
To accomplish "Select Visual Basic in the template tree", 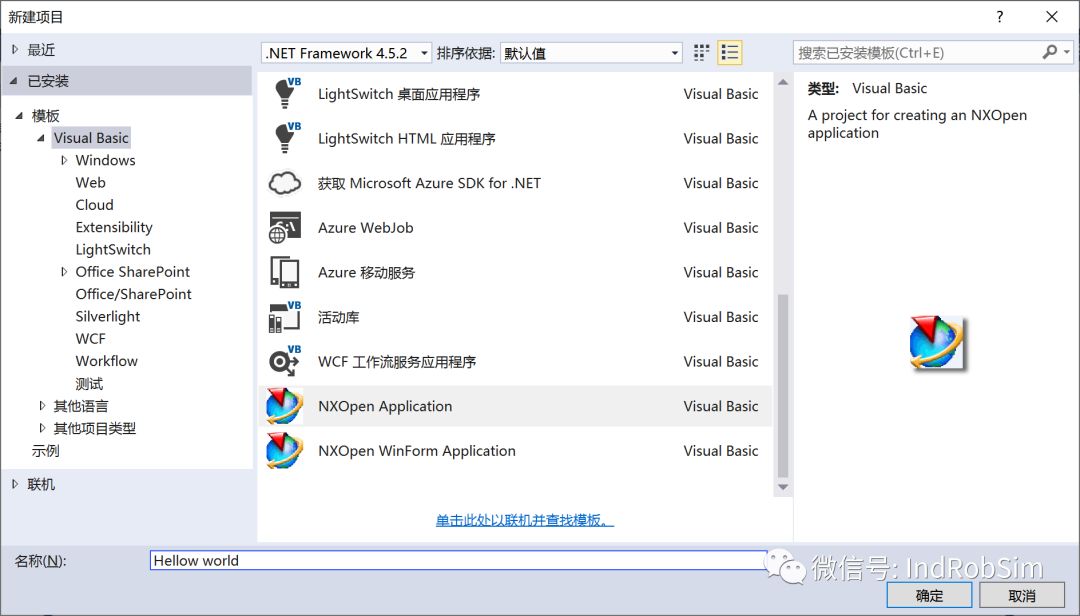I will click(91, 138).
